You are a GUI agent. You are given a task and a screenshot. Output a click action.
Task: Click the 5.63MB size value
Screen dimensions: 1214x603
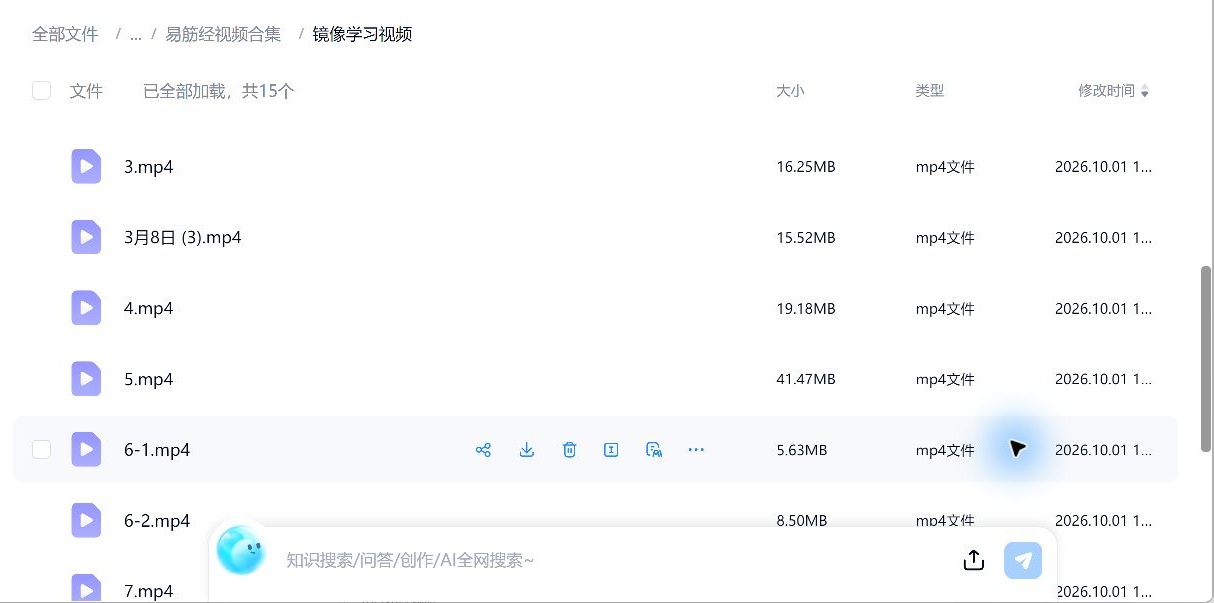801,450
